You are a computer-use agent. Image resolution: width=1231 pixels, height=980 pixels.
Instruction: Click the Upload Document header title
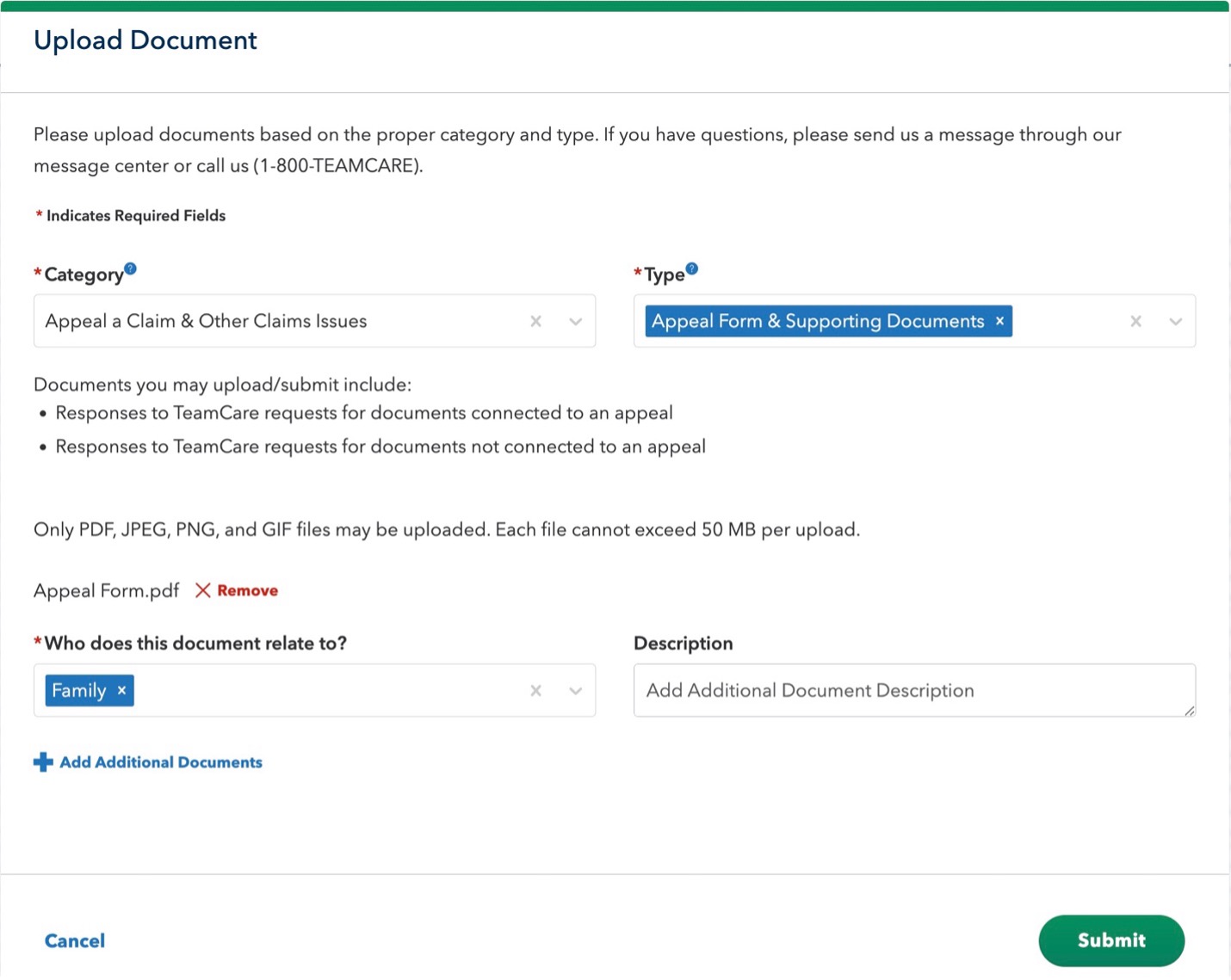click(x=145, y=40)
